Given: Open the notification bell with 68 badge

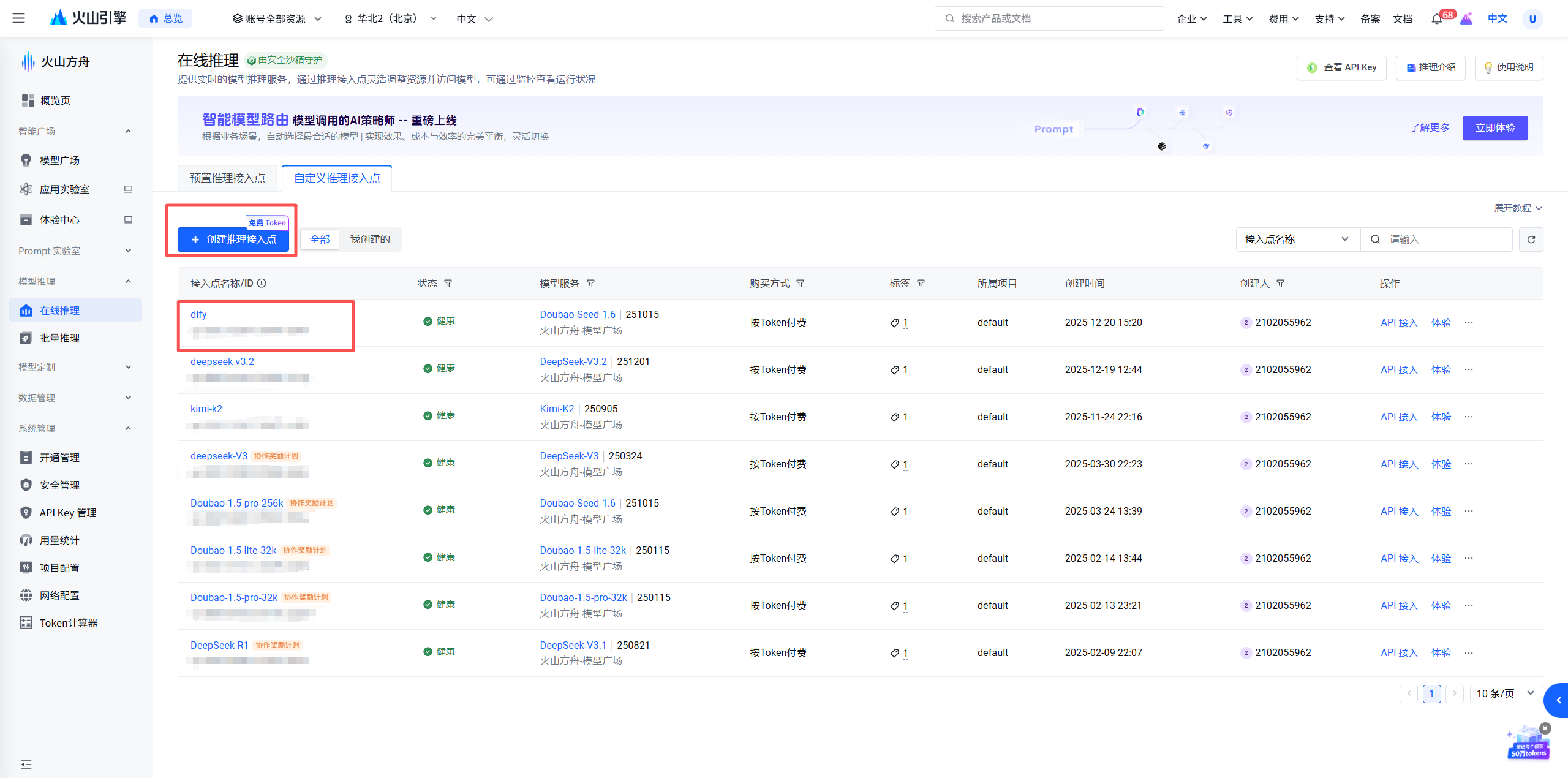Looking at the screenshot, I should point(1437,18).
